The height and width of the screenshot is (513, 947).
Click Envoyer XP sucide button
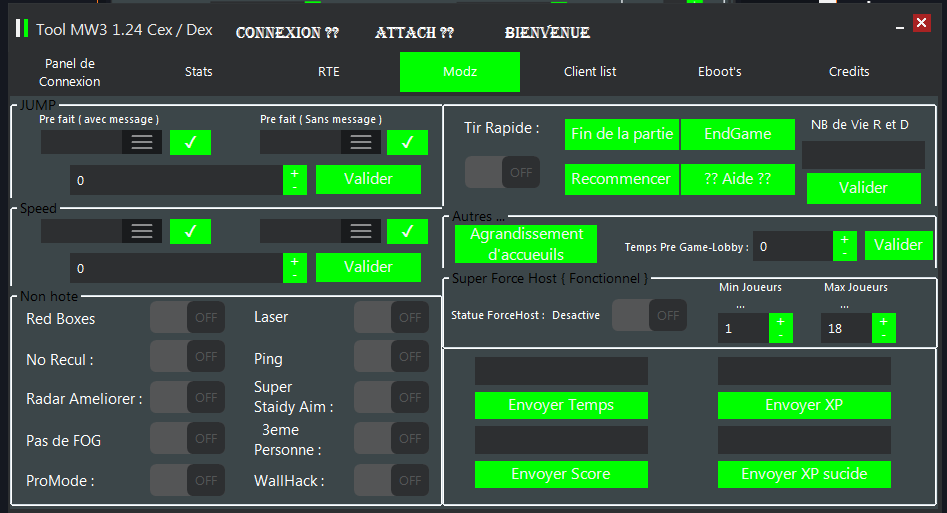(x=804, y=474)
